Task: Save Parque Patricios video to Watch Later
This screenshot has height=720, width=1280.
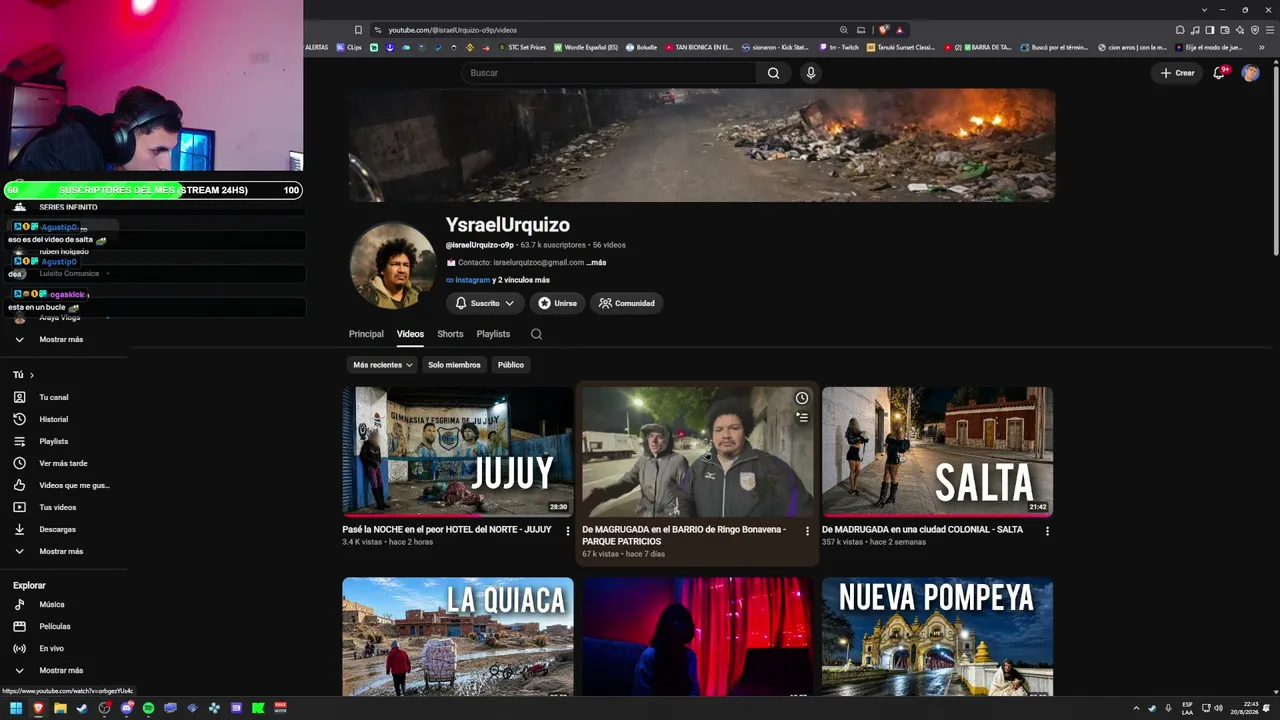Action: point(802,398)
